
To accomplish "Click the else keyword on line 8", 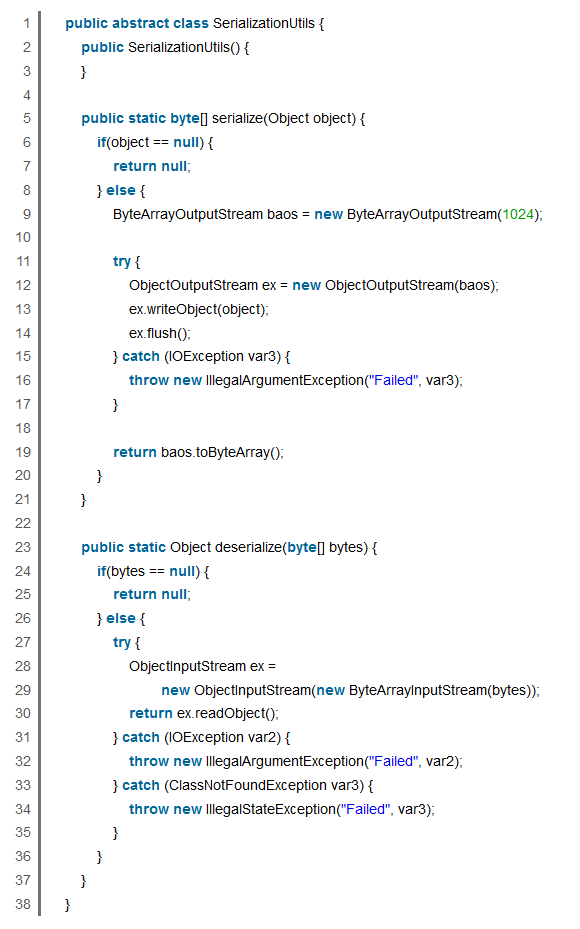I will click(x=121, y=190).
